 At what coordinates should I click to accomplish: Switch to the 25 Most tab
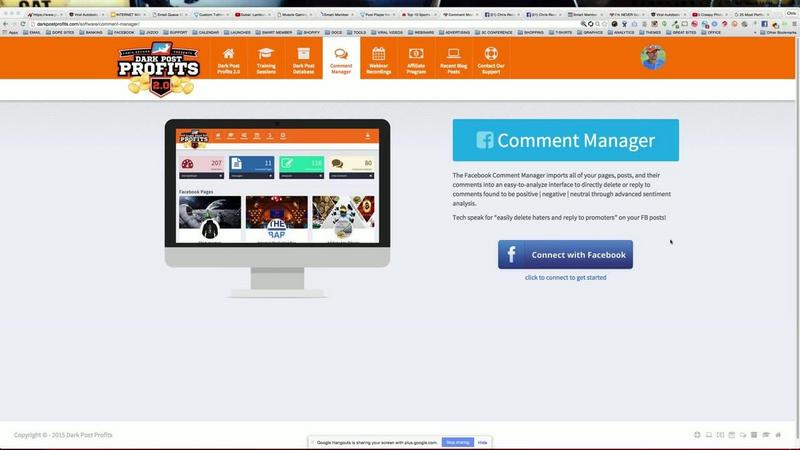point(752,15)
